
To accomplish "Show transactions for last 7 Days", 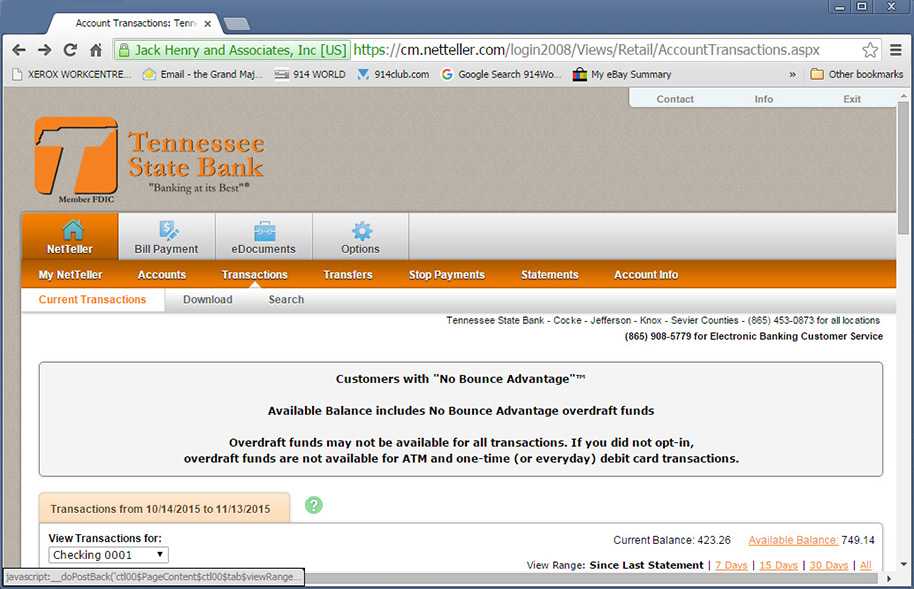I will (731, 566).
